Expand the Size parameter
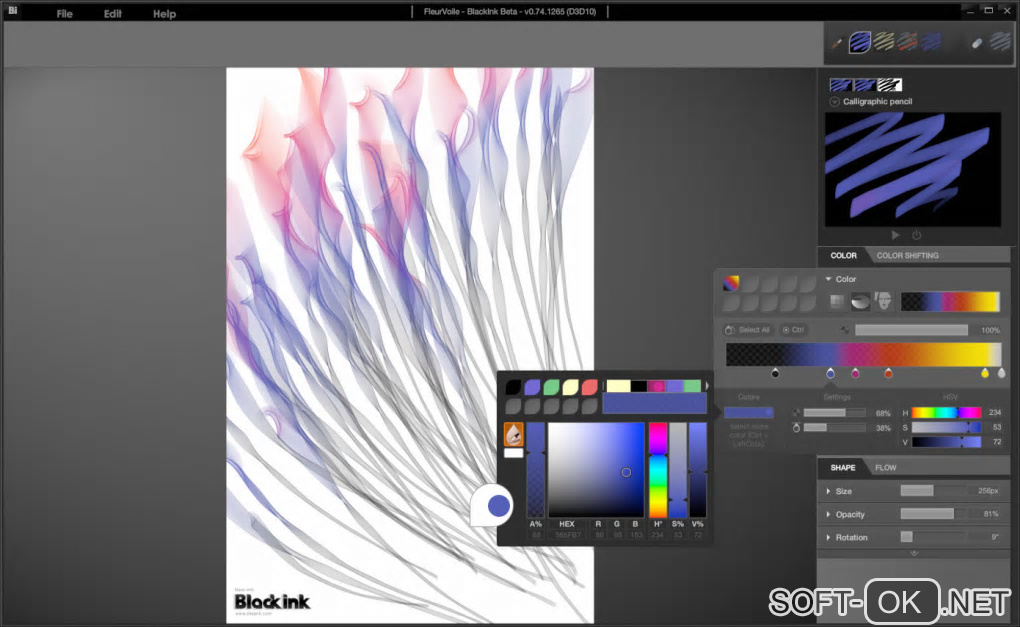 [x=828, y=491]
